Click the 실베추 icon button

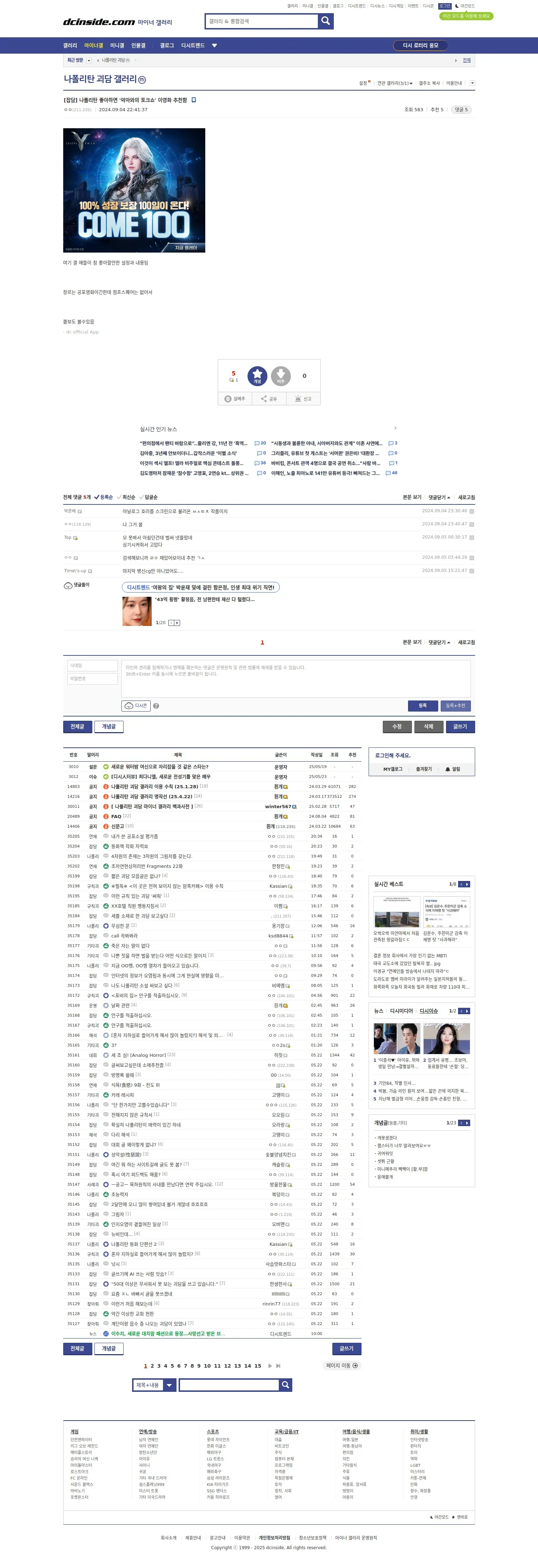235,399
